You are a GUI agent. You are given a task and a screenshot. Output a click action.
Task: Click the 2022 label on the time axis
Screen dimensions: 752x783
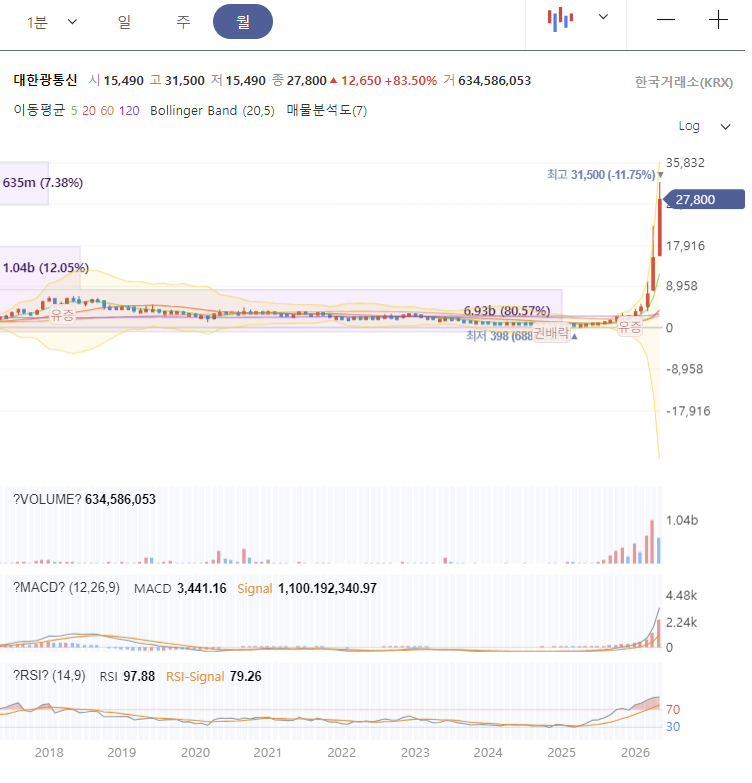tap(342, 753)
